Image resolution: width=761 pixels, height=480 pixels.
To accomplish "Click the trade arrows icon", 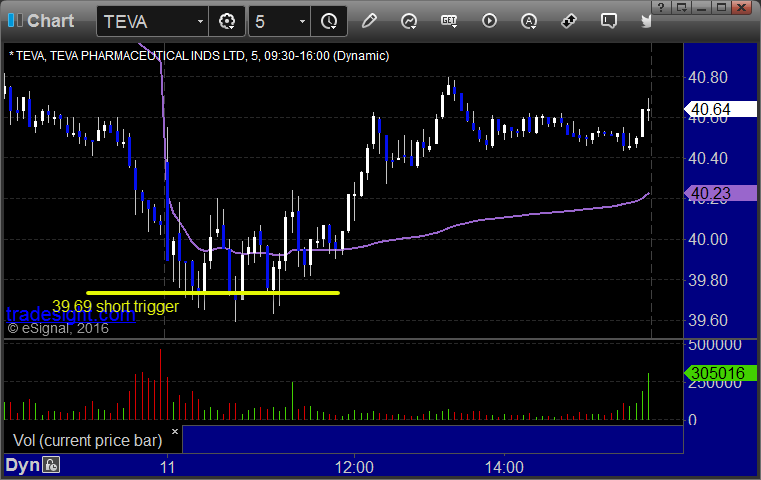I will click(x=568, y=21).
